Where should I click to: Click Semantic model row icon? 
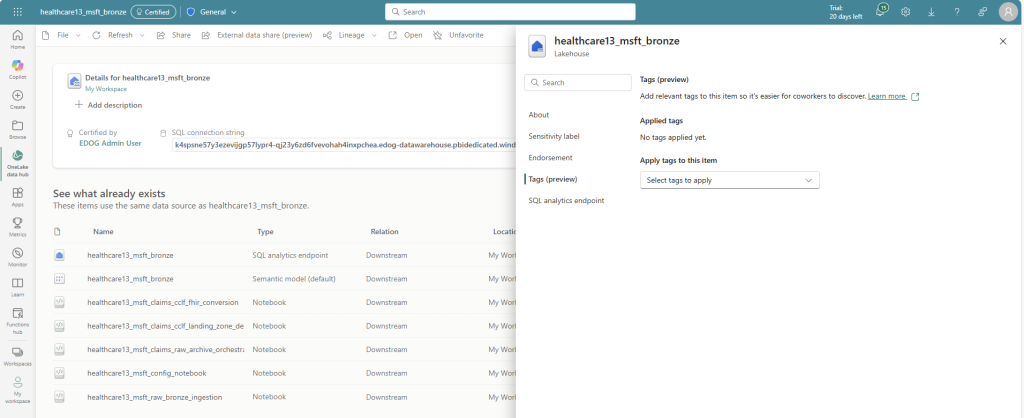pyautogui.click(x=59, y=279)
